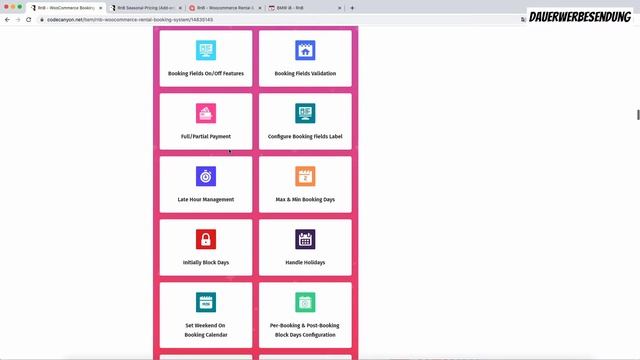
Task: Click the Full/Partial Payment label
Action: pyautogui.click(x=206, y=136)
